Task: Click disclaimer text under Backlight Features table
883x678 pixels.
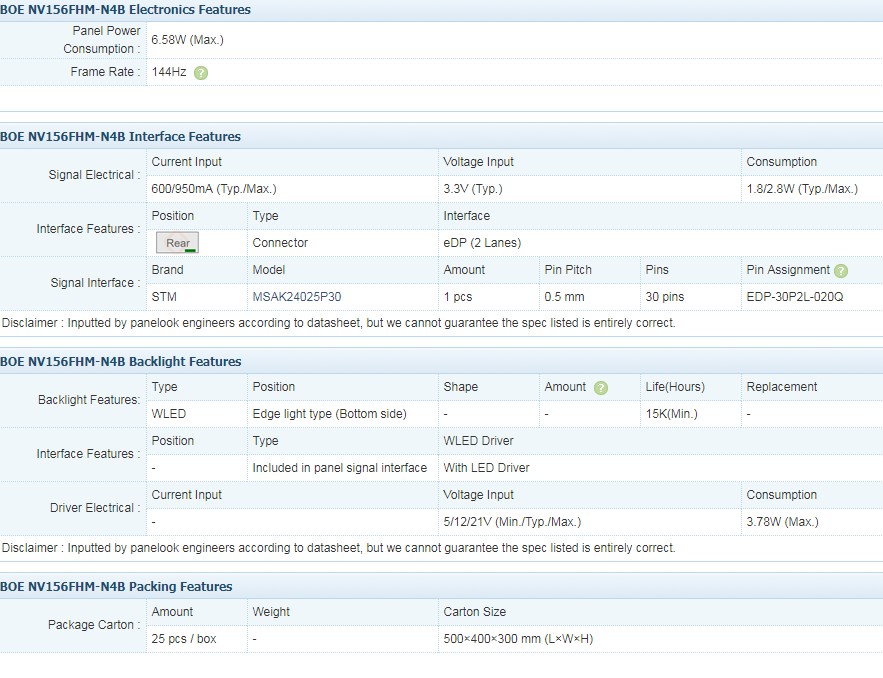Action: tap(338, 548)
